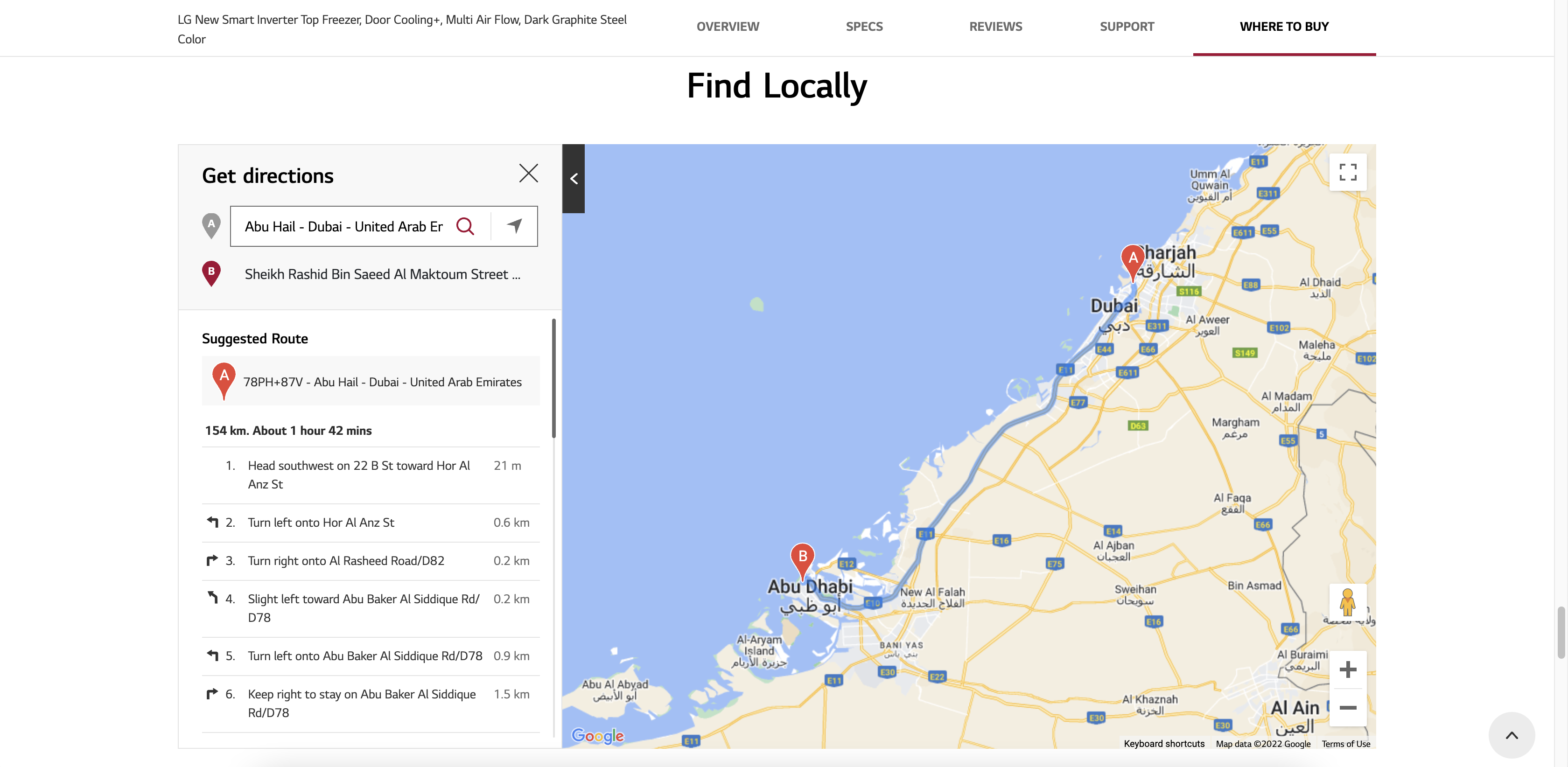Open Keyboard shortcuts on map
The width and height of the screenshot is (1568, 767).
click(x=1164, y=743)
